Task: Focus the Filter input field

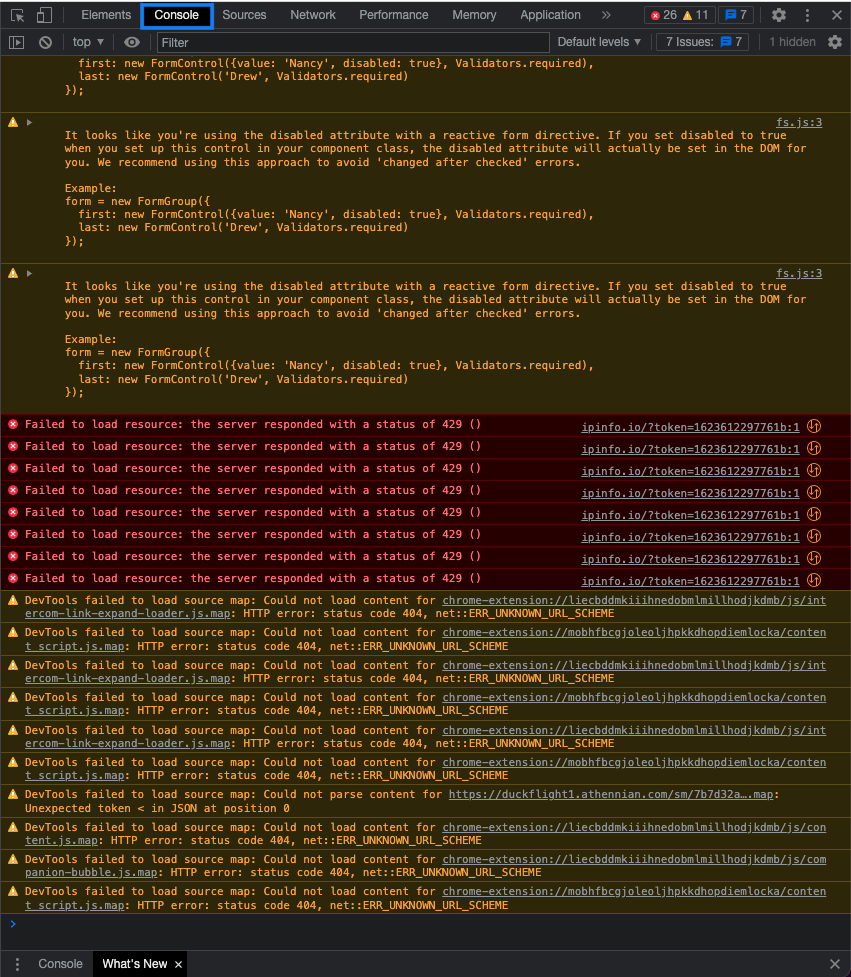Action: [353, 42]
